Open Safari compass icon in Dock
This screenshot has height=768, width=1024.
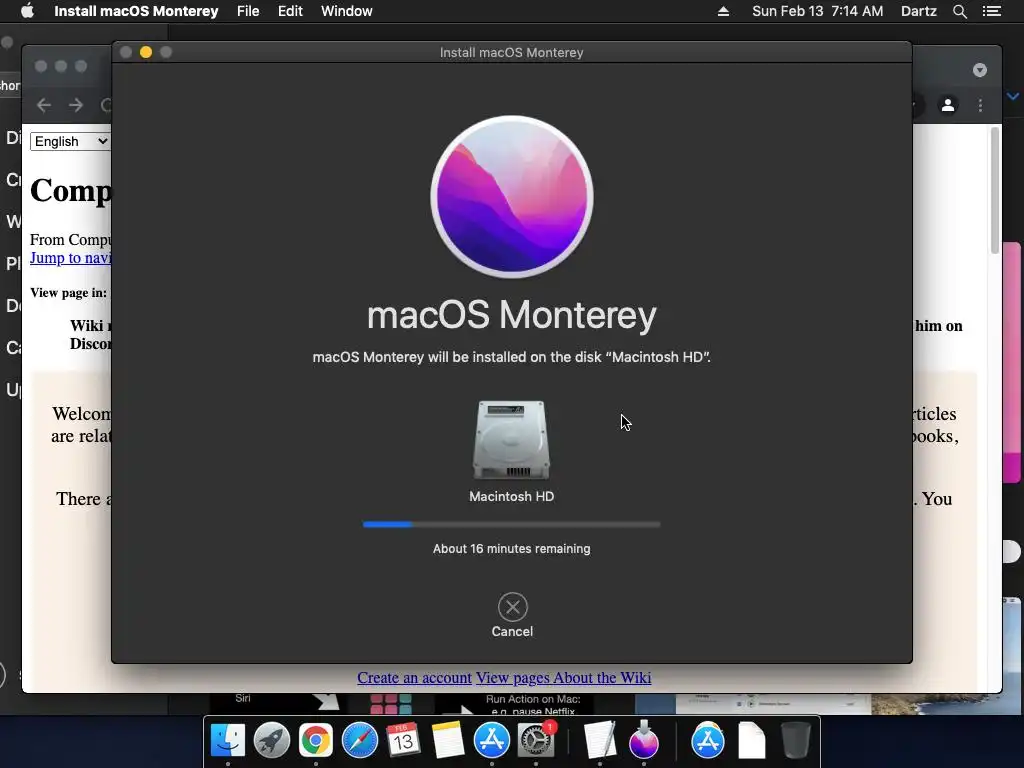[x=359, y=741]
